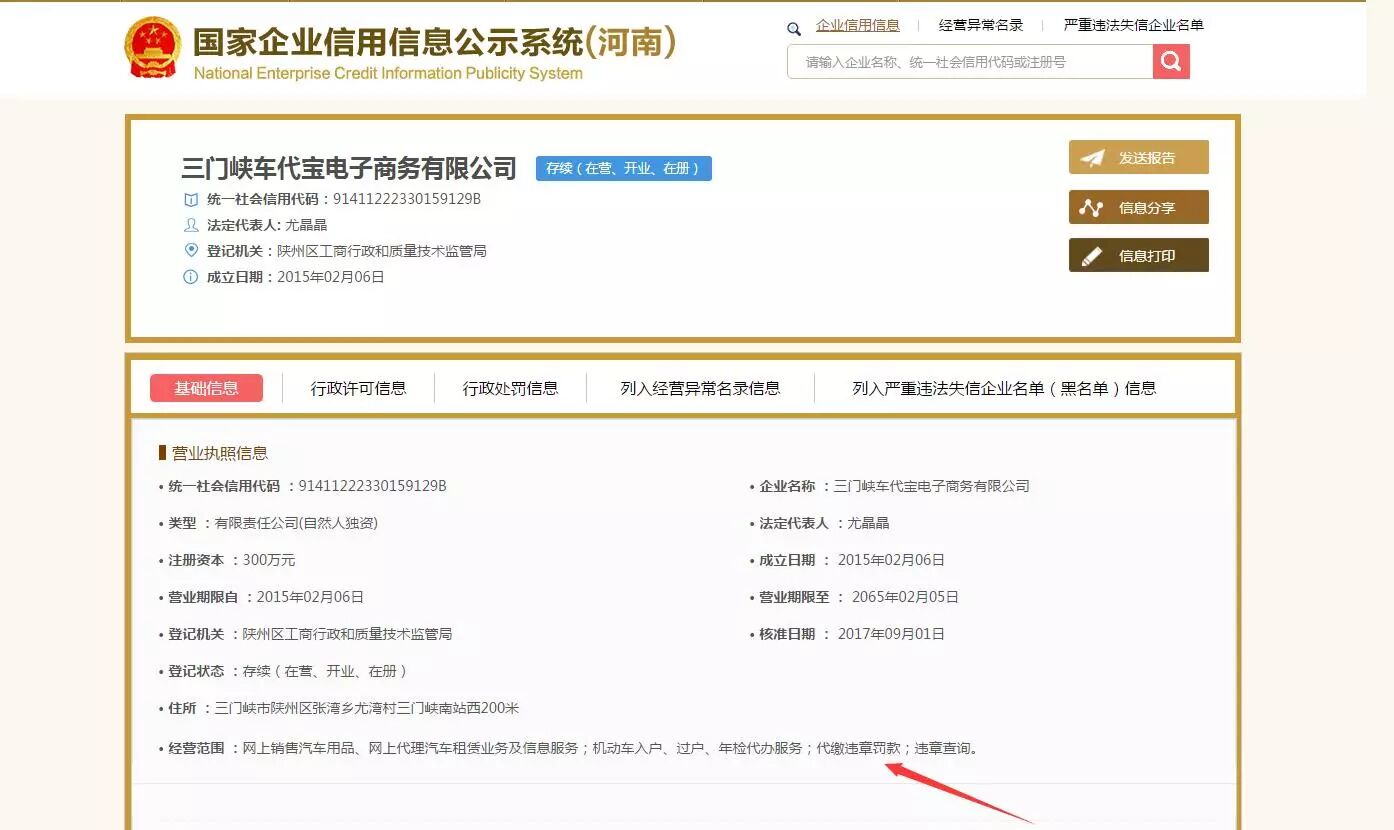
Task: Open the 列入严重违法失信企业名单（黑名单）信息 tab
Action: tap(1004, 388)
